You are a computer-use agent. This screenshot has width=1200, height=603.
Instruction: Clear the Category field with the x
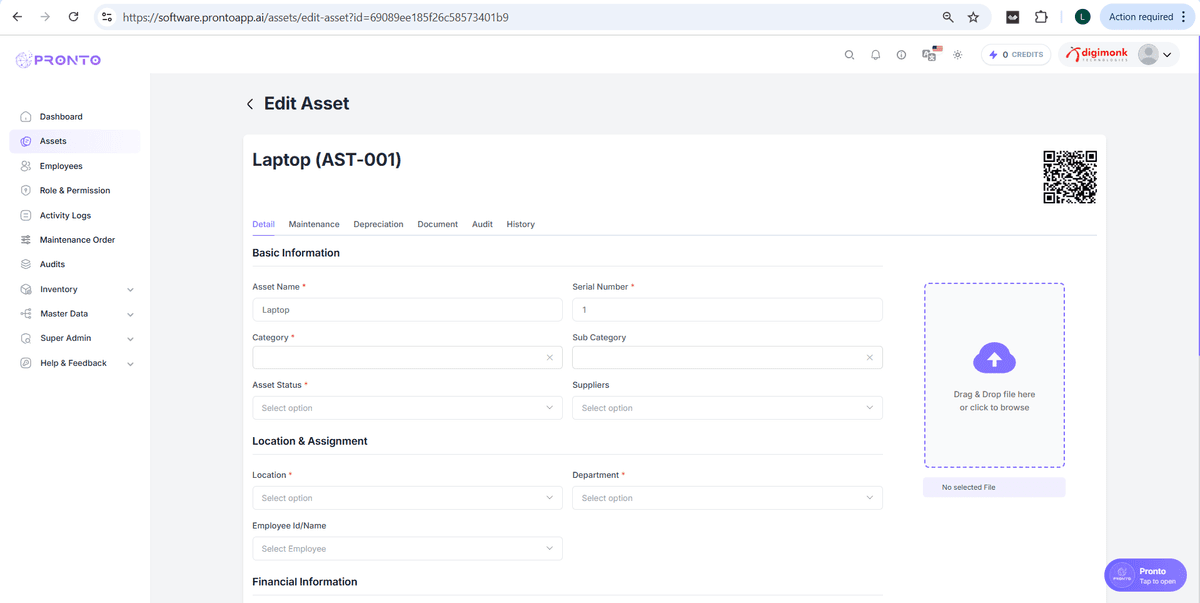(549, 357)
